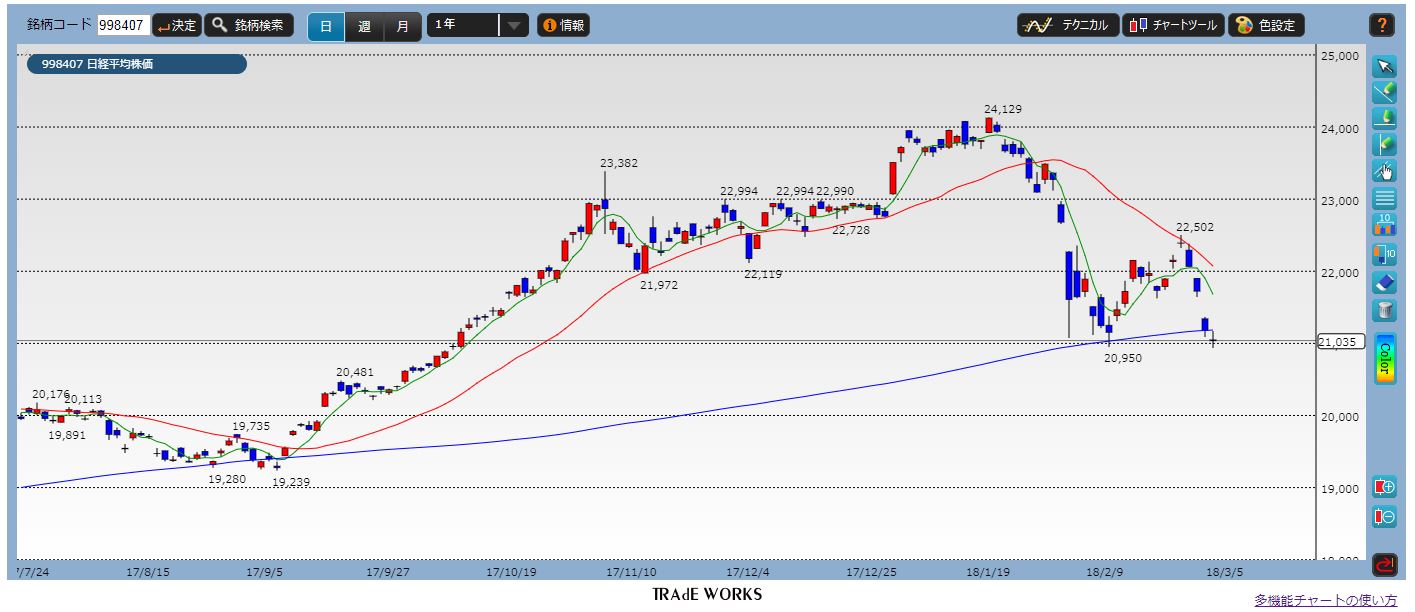Zoom in candles with plus icon
The image size is (1415, 612).
pyautogui.click(x=1384, y=488)
